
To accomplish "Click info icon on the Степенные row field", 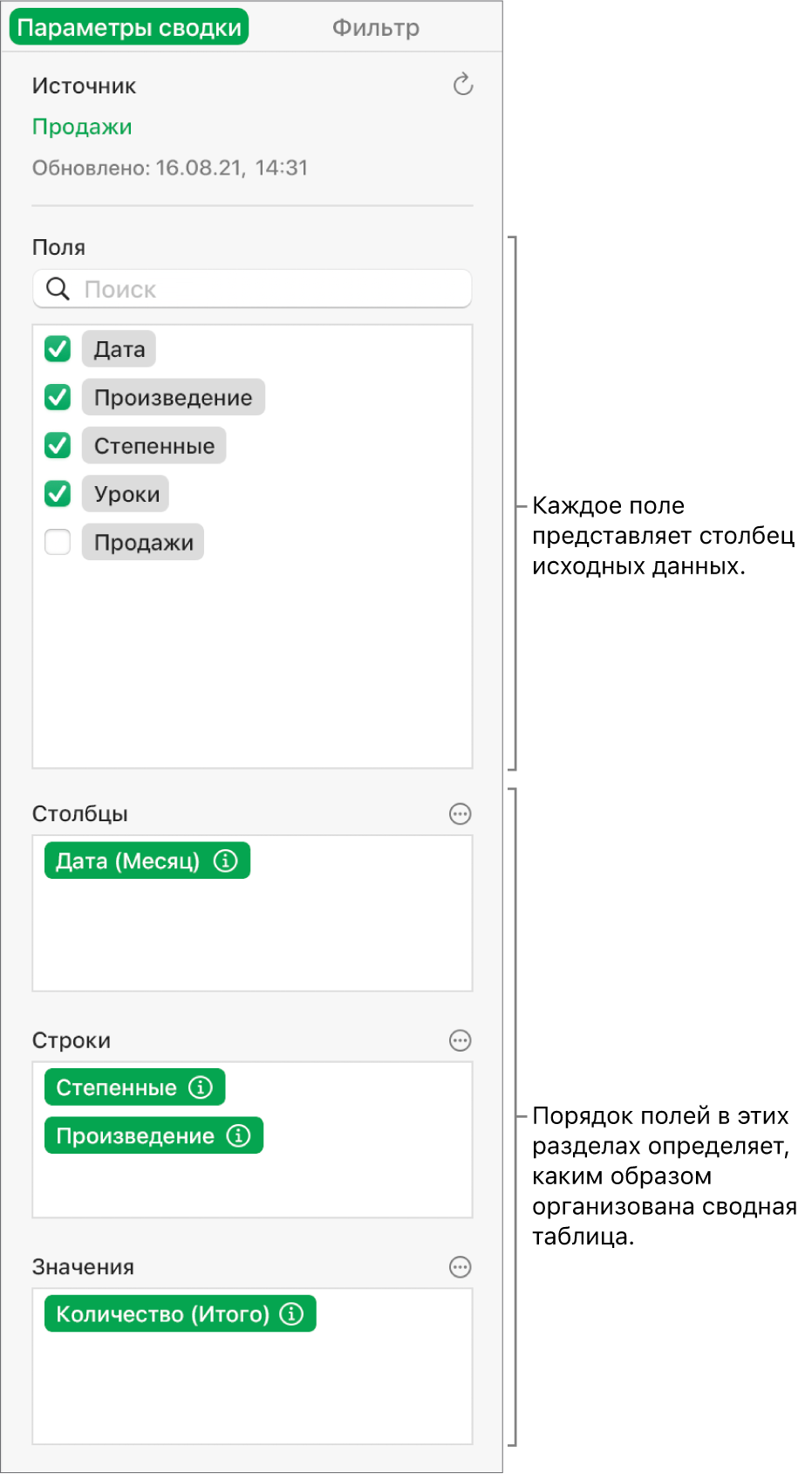I will tap(201, 1087).
